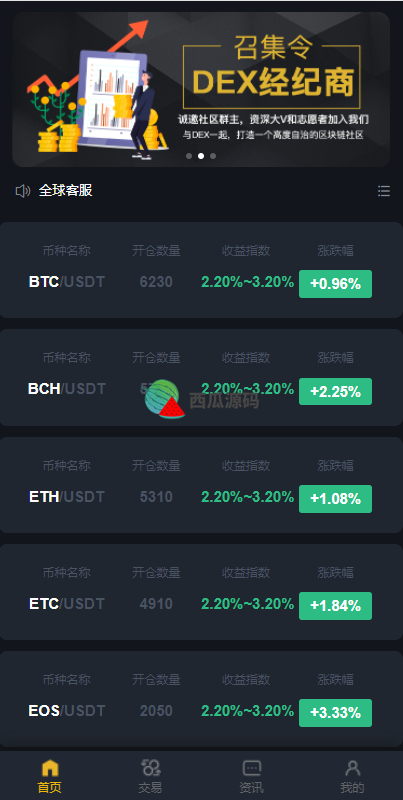Click the DEX经纪商 promo banner

coord(201,89)
